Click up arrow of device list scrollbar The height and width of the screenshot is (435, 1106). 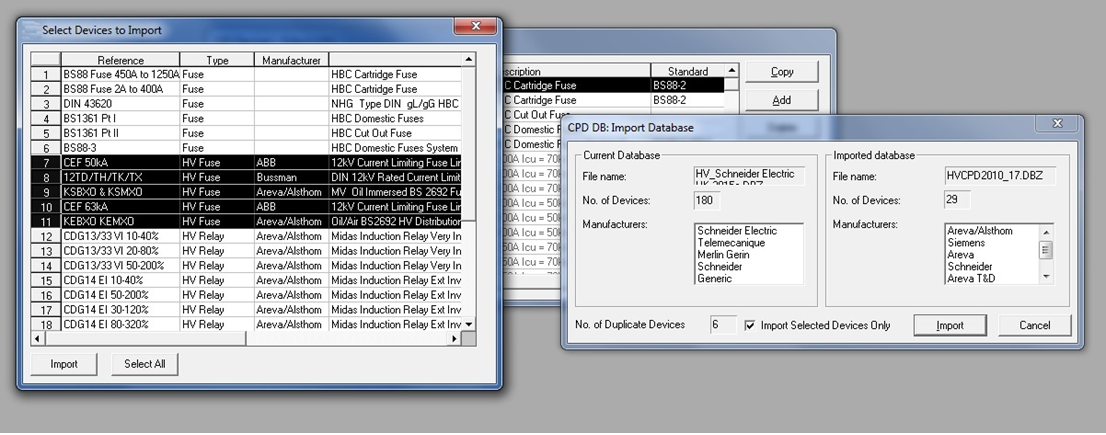point(468,59)
